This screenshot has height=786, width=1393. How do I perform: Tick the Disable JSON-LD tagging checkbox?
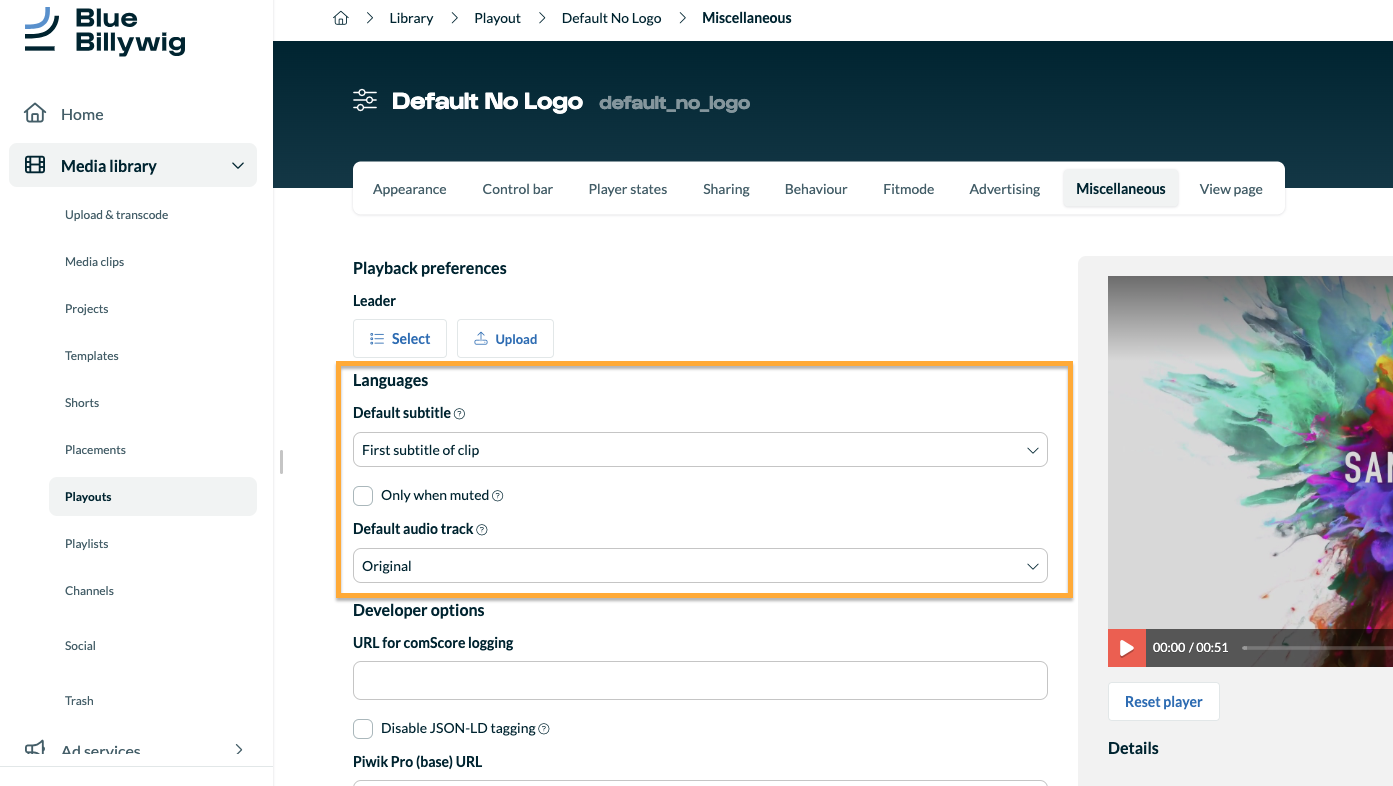pos(363,728)
